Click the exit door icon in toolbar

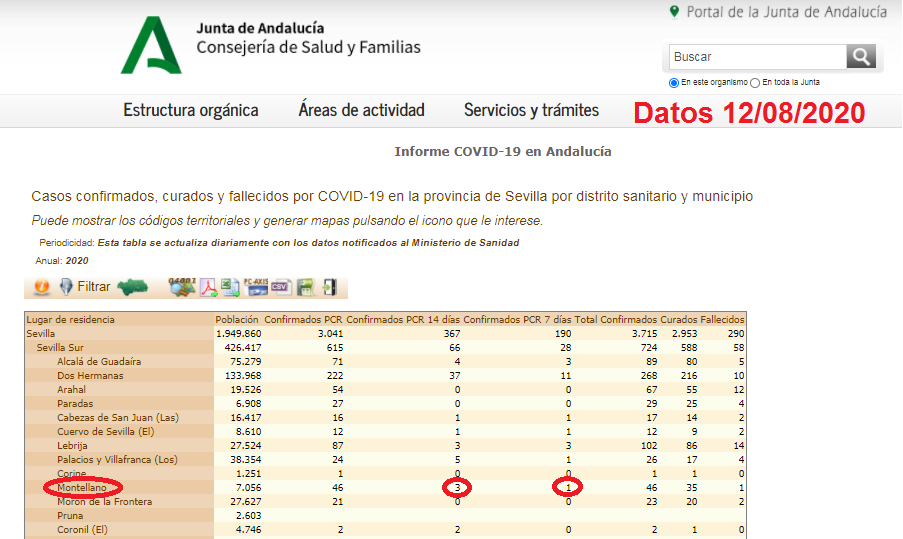coord(329,287)
